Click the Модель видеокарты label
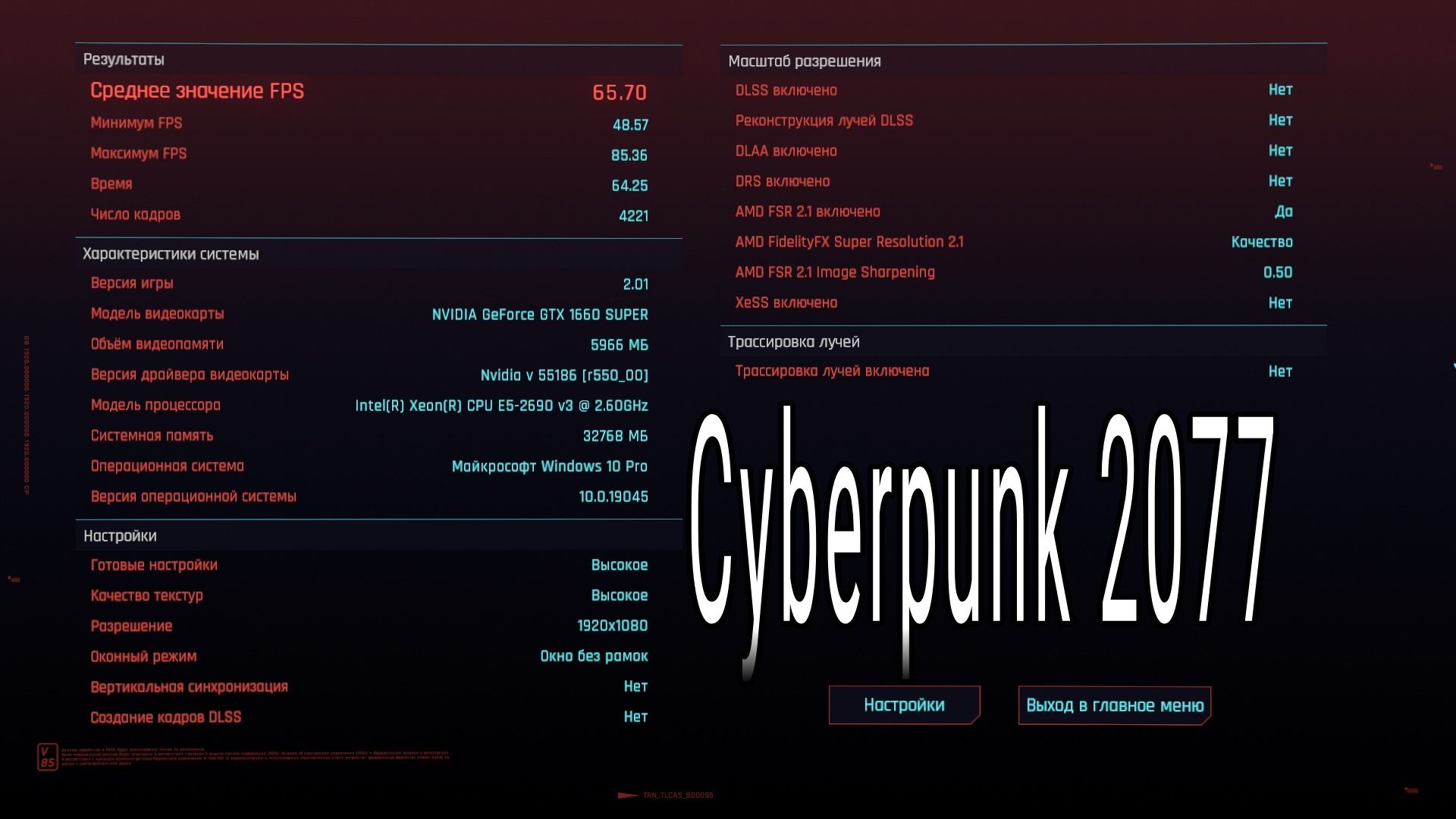 click(x=157, y=314)
